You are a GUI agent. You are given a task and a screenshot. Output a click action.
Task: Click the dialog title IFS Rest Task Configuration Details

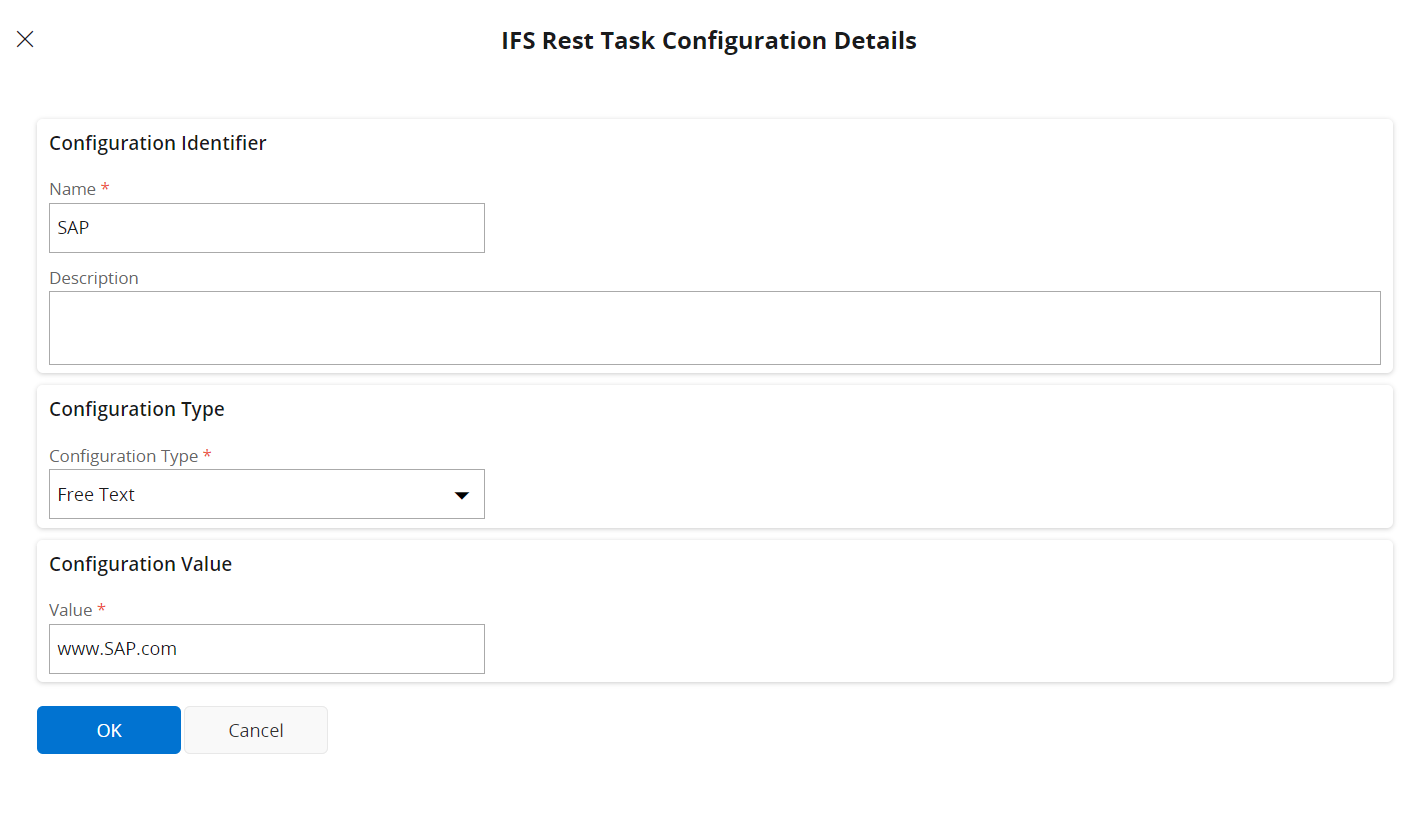(x=708, y=41)
